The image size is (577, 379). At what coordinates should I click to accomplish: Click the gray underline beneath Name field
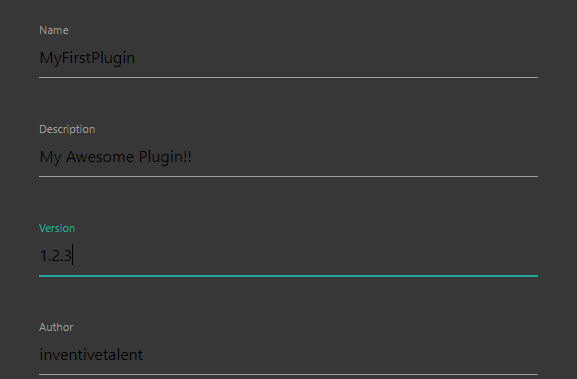pos(288,77)
